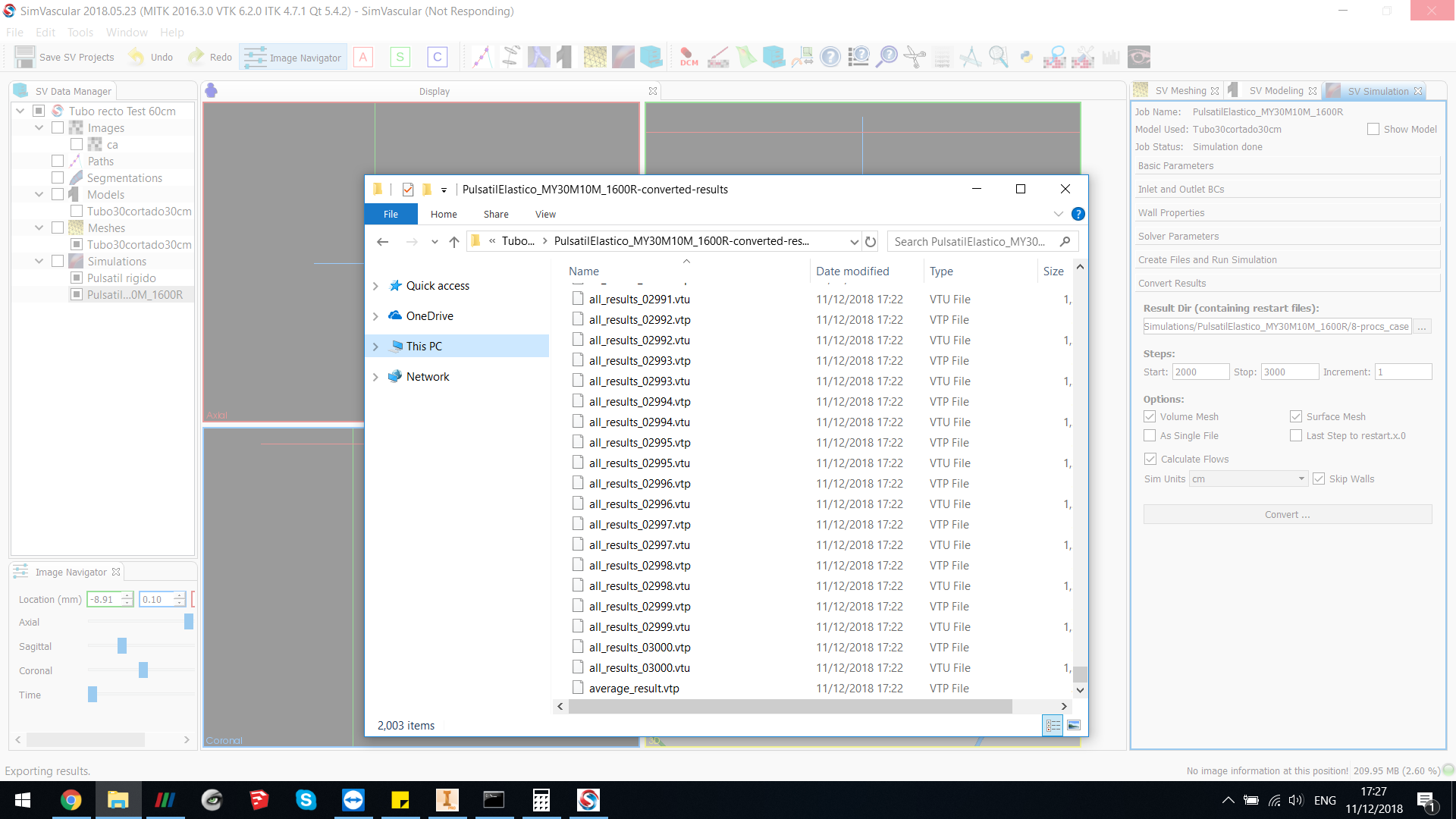Launch the Python console from the toolbar

pyautogui.click(x=1027, y=57)
